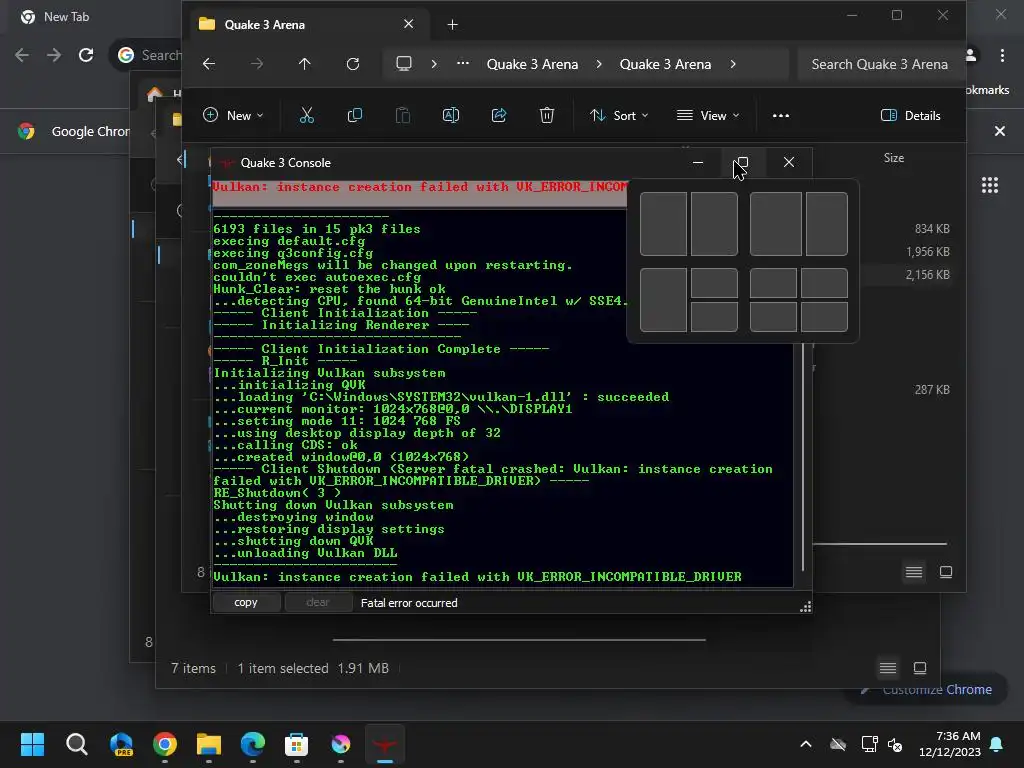Click the Delete trash icon in Explorer toolbar
Viewport: 1024px width, 768px height.
547,116
